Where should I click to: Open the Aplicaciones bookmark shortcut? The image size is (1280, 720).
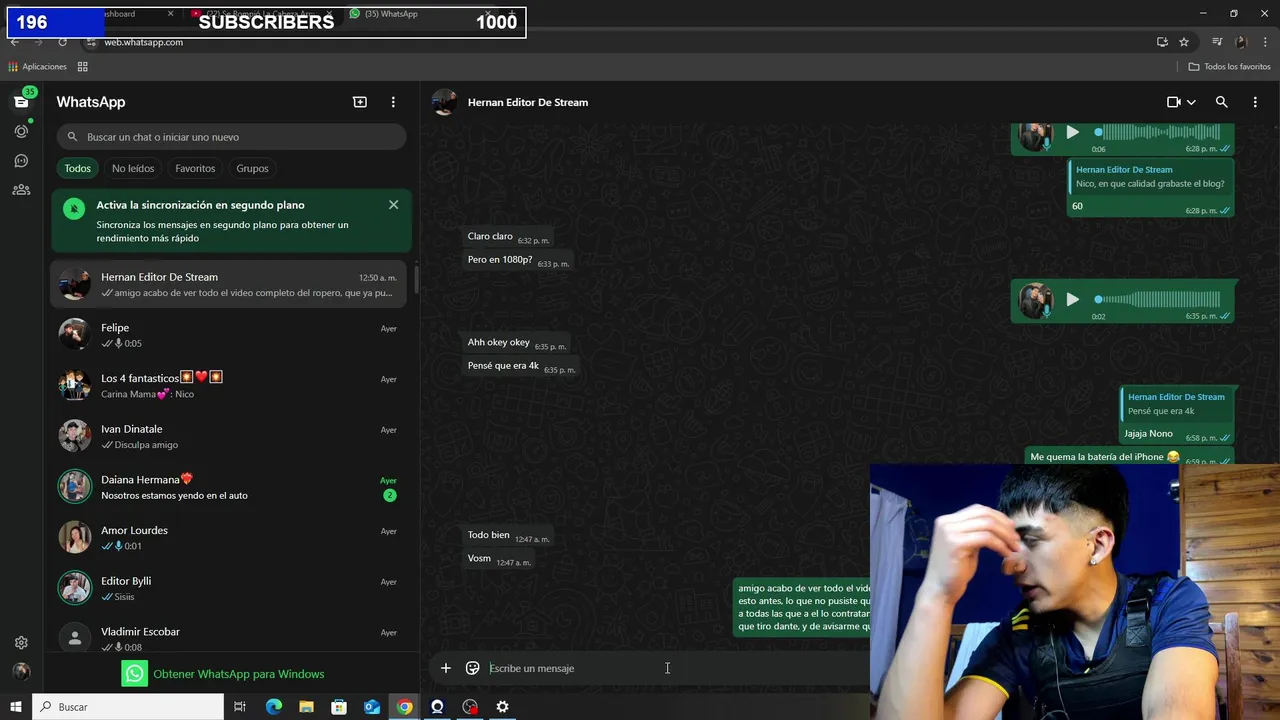(37, 67)
